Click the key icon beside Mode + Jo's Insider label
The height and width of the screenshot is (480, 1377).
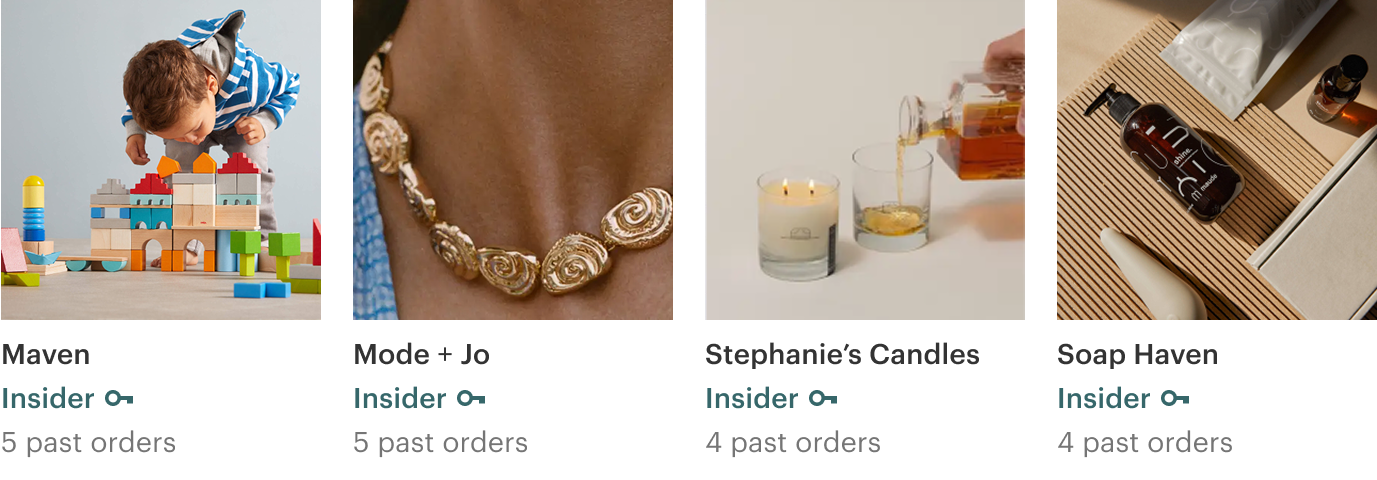[471, 399]
